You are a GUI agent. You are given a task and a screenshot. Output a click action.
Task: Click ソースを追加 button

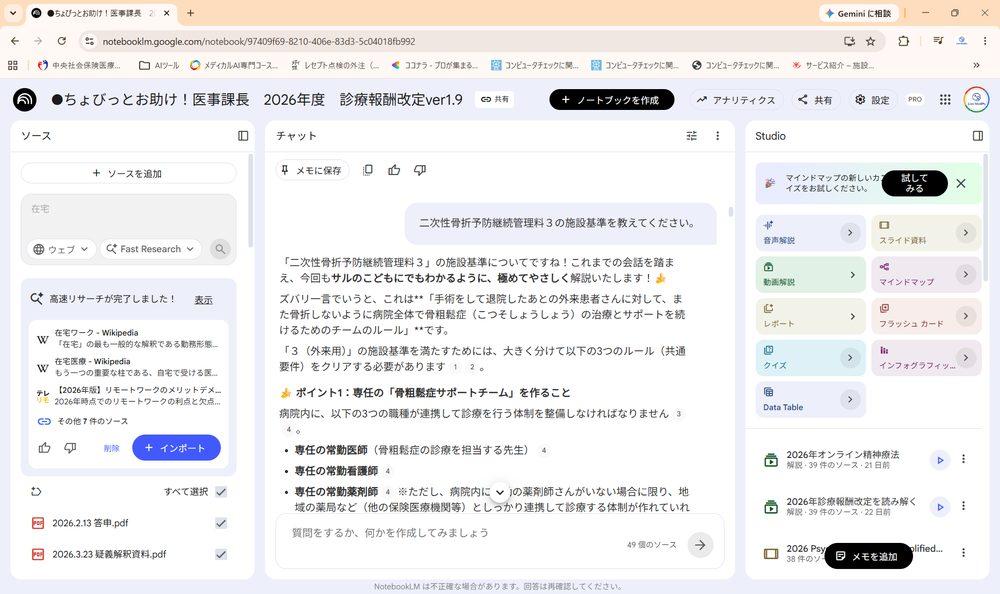click(128, 173)
